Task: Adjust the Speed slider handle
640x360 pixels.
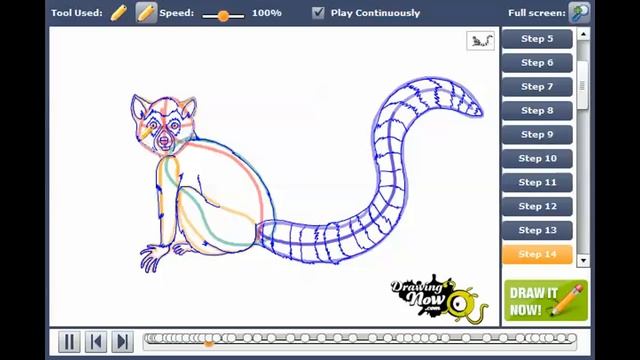Action: [223, 16]
